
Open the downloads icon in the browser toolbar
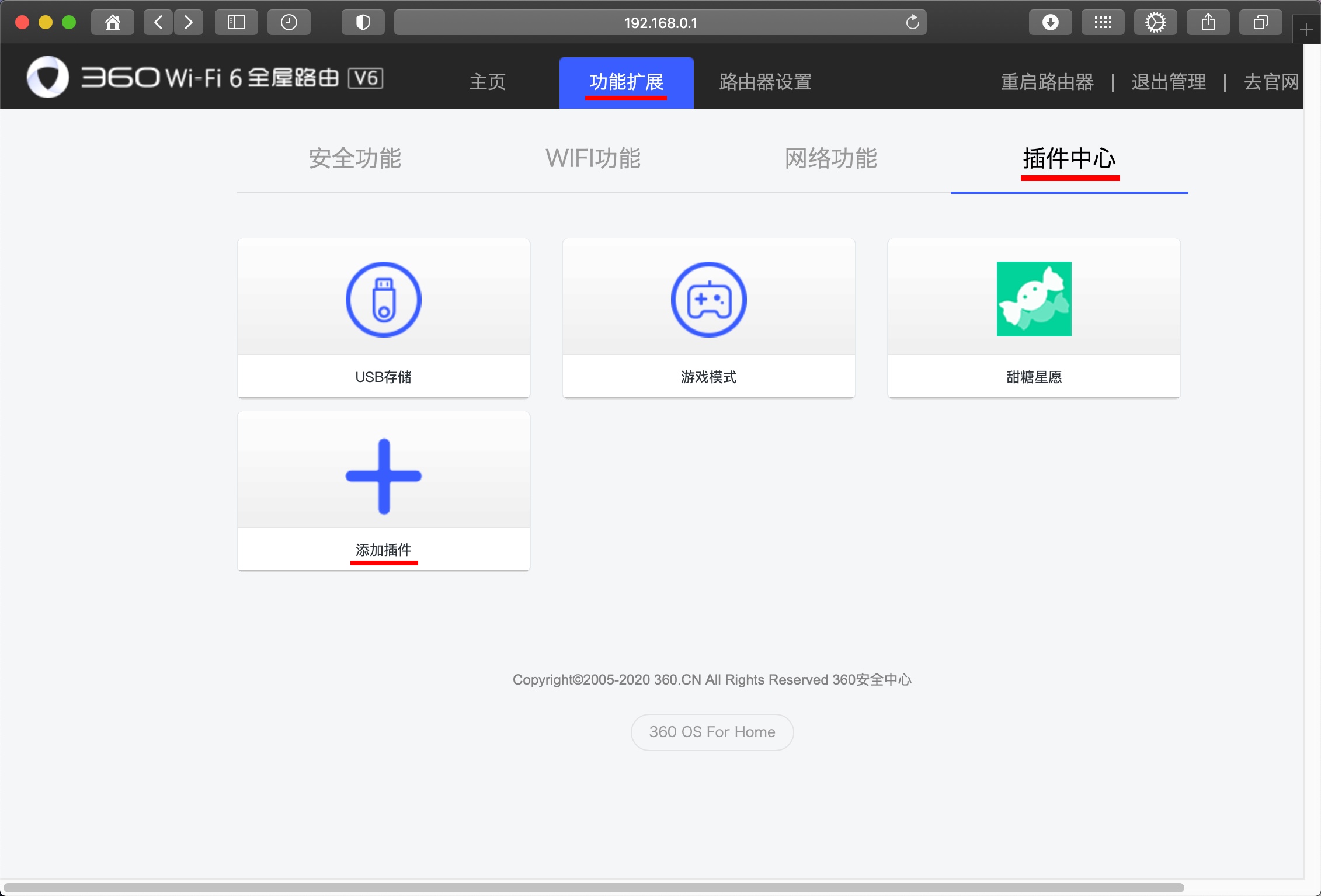click(1050, 22)
